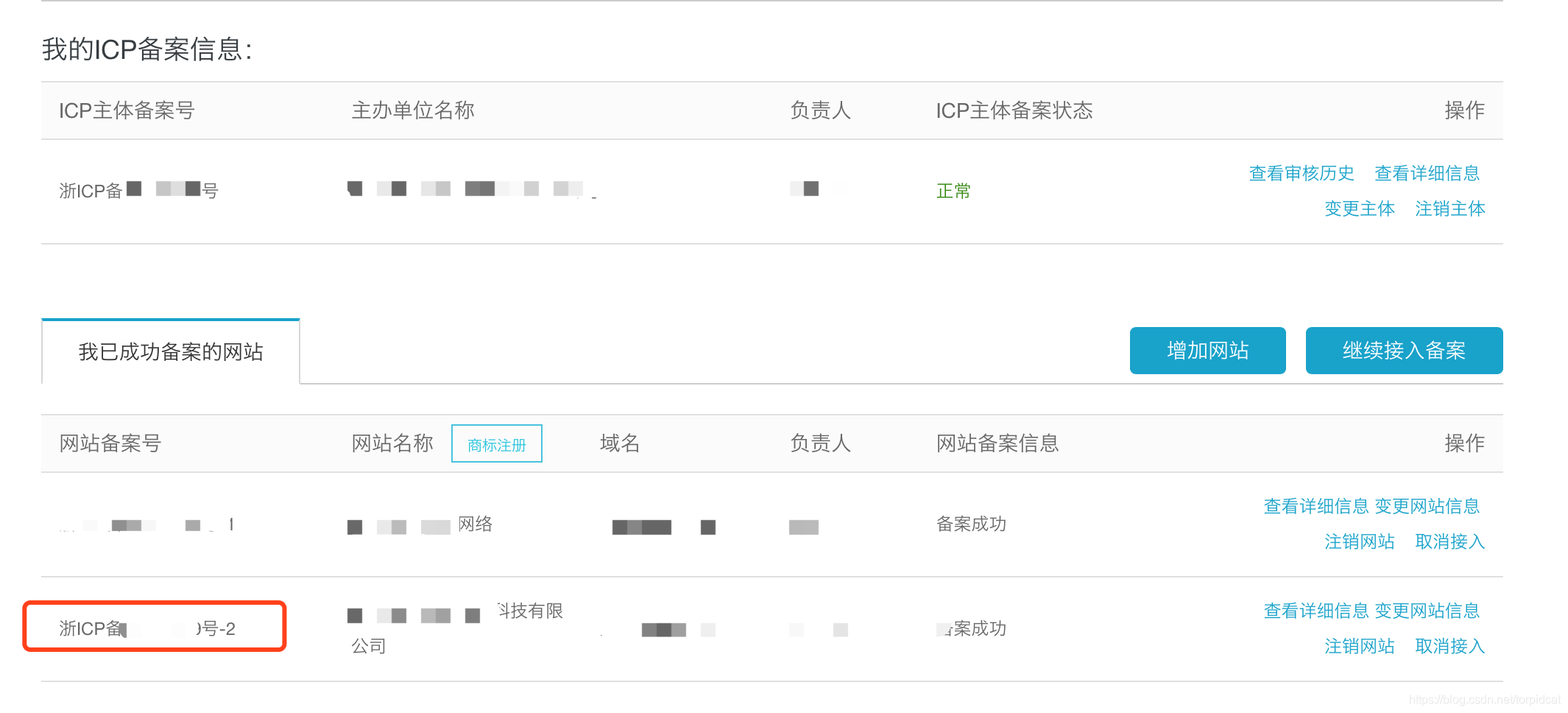Click the 我的ICP备案信息 heading
Screen dimensions: 1568x713
pos(147,49)
